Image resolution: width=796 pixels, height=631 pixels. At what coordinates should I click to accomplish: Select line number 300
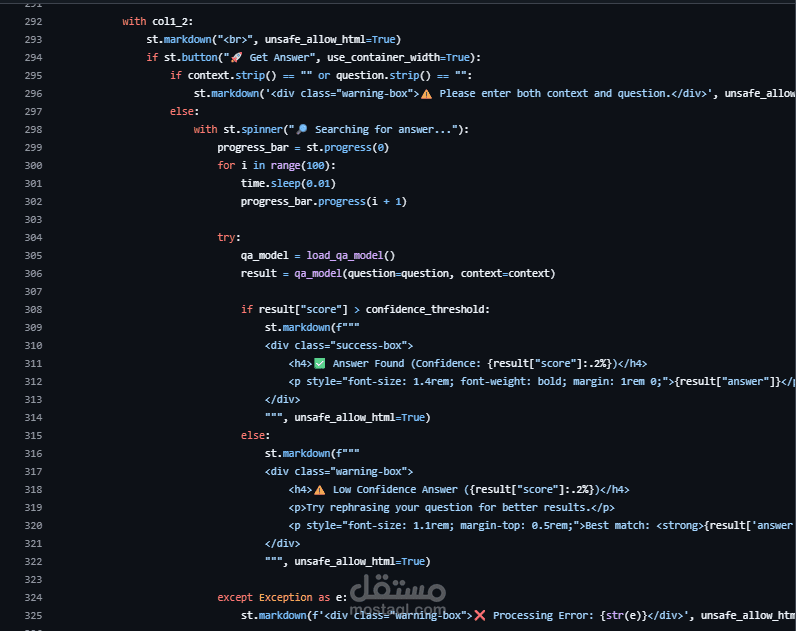pos(34,165)
